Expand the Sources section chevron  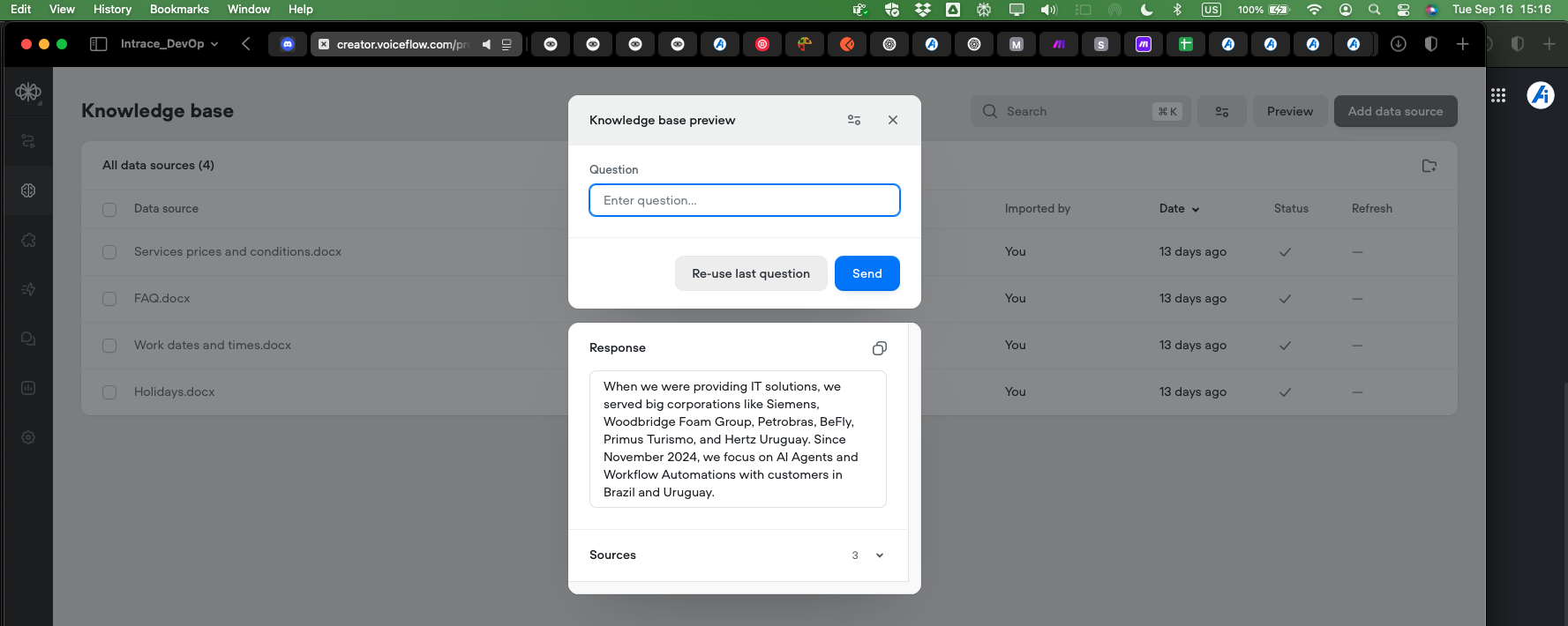click(880, 555)
